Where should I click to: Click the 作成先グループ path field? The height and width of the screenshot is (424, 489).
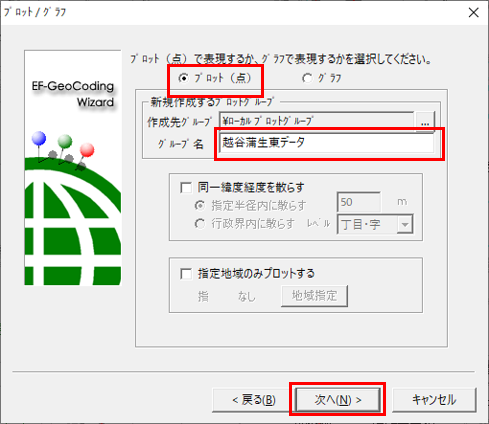pyautogui.click(x=316, y=121)
